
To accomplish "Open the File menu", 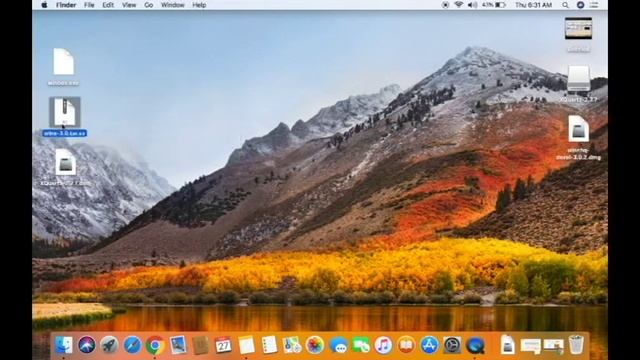I will [x=89, y=5].
